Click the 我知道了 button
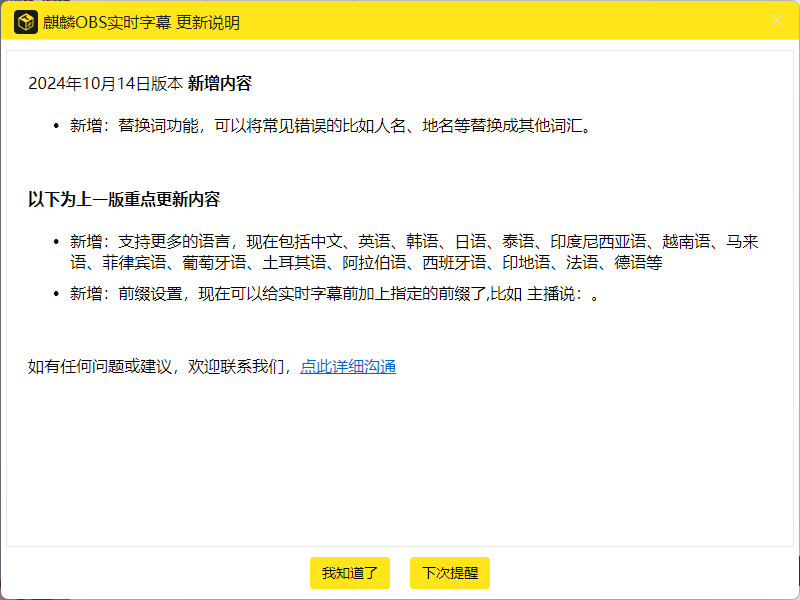This screenshot has height=600, width=800. 350,573
